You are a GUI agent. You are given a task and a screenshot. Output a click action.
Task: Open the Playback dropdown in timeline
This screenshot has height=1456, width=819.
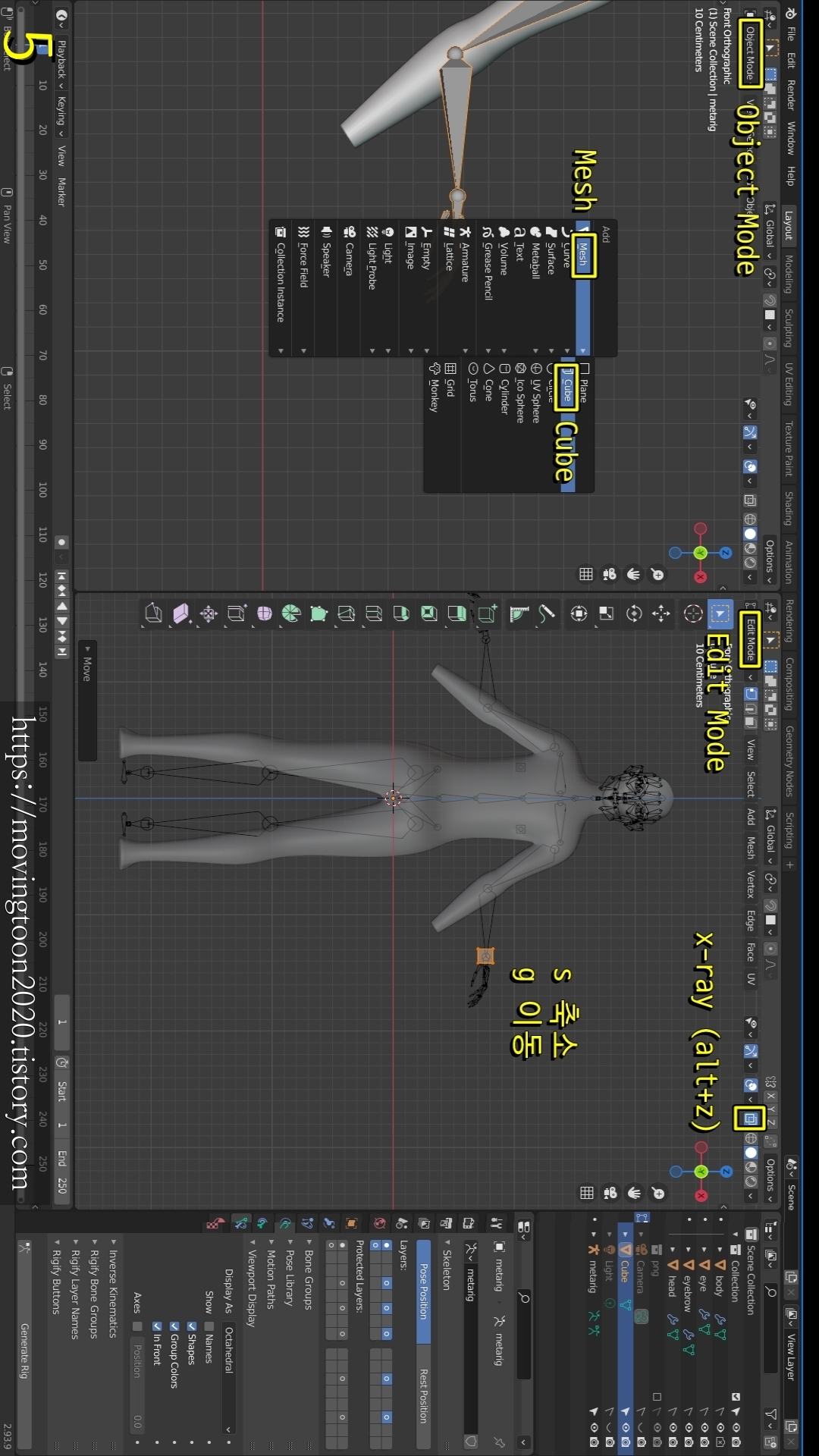(x=61, y=64)
